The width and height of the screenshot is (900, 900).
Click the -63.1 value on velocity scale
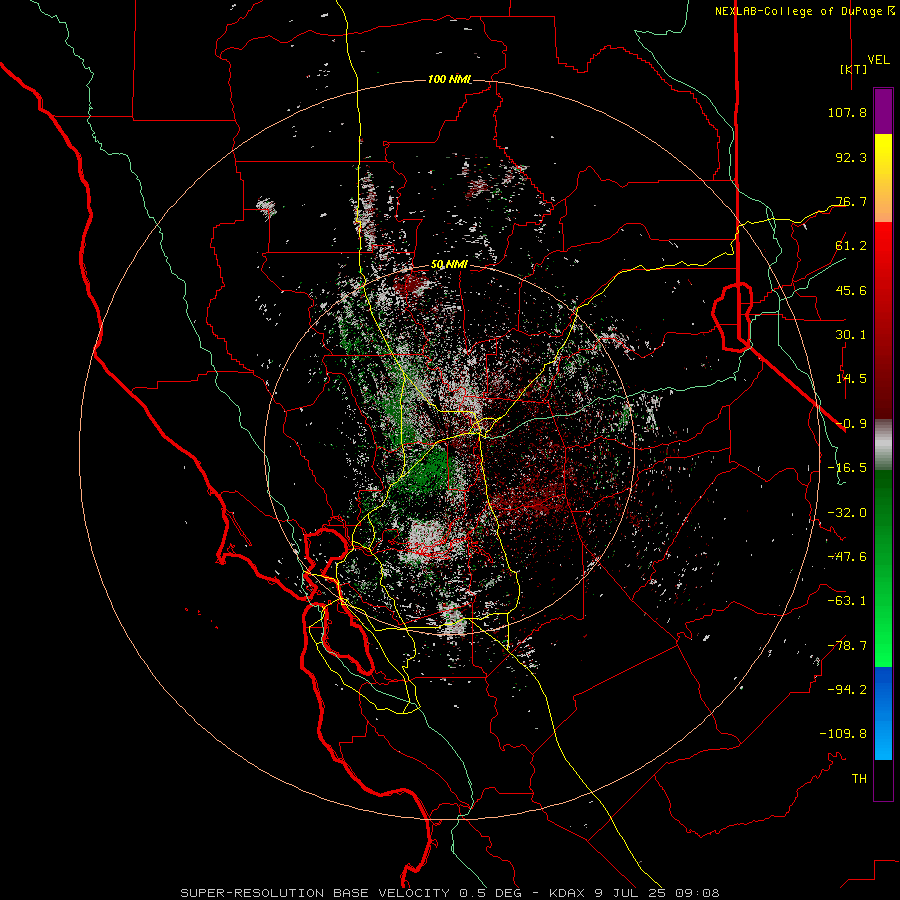(847, 601)
